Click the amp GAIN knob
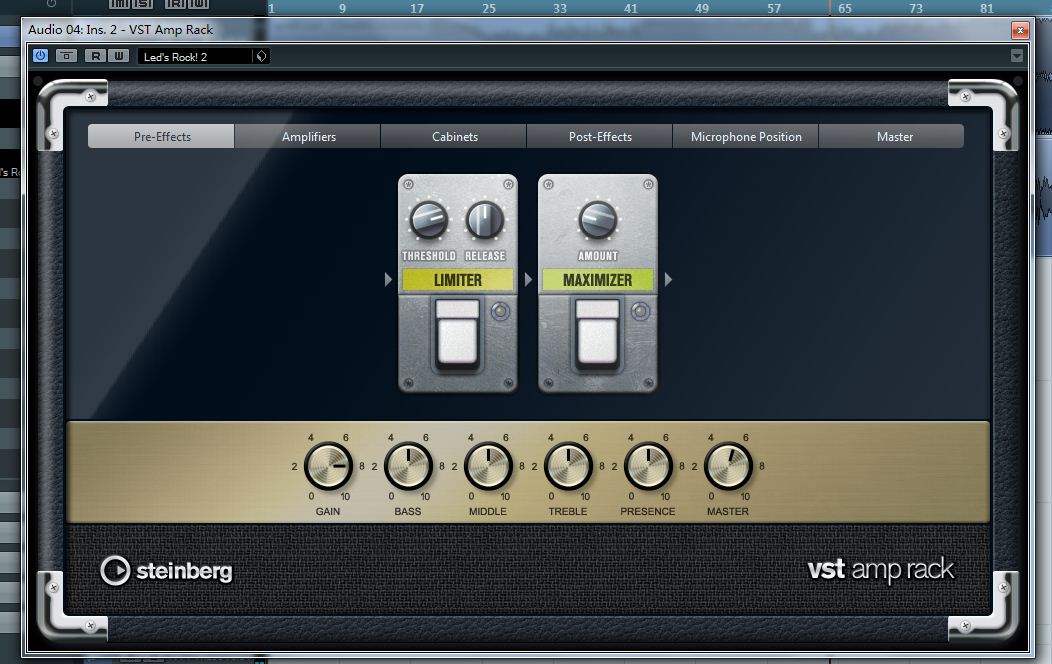Viewport: 1052px width, 664px height. point(328,465)
